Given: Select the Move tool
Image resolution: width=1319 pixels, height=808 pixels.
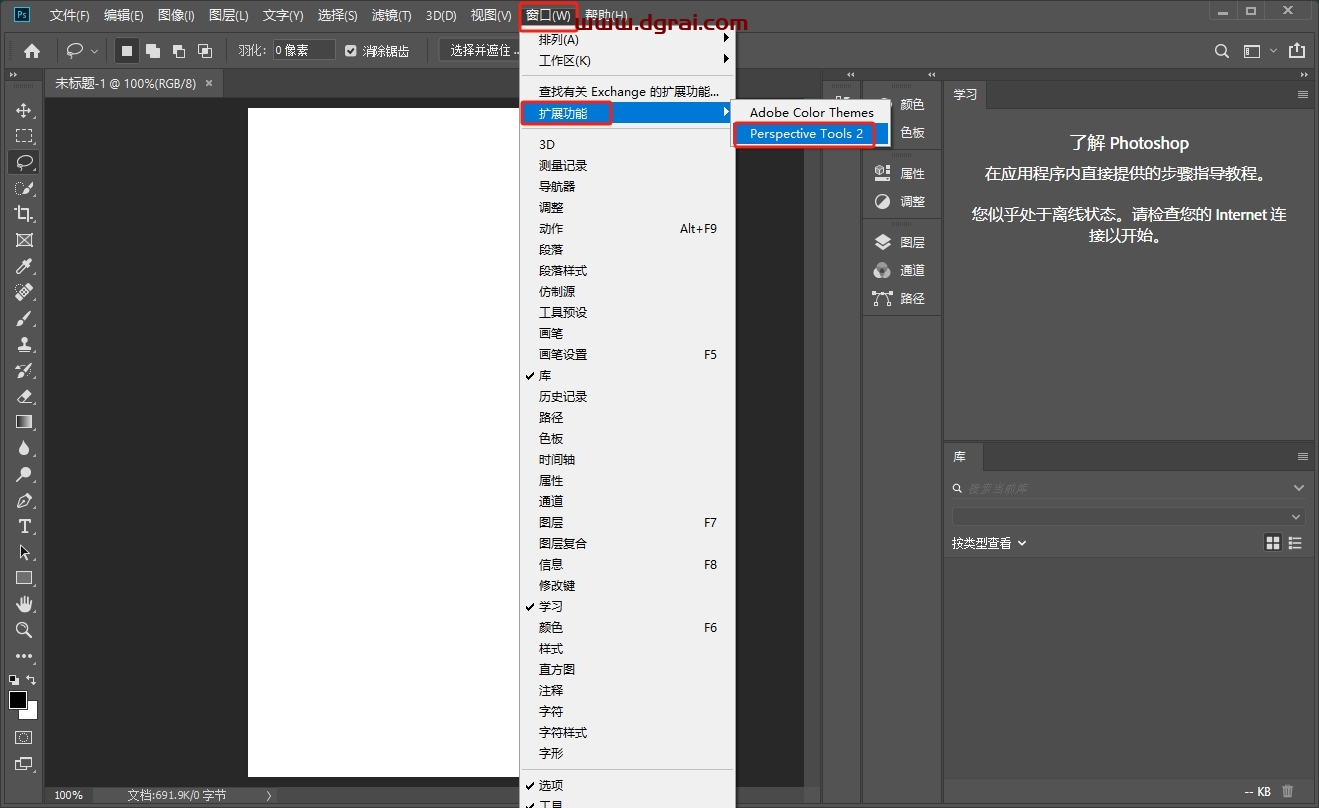Looking at the screenshot, I should tap(24, 110).
